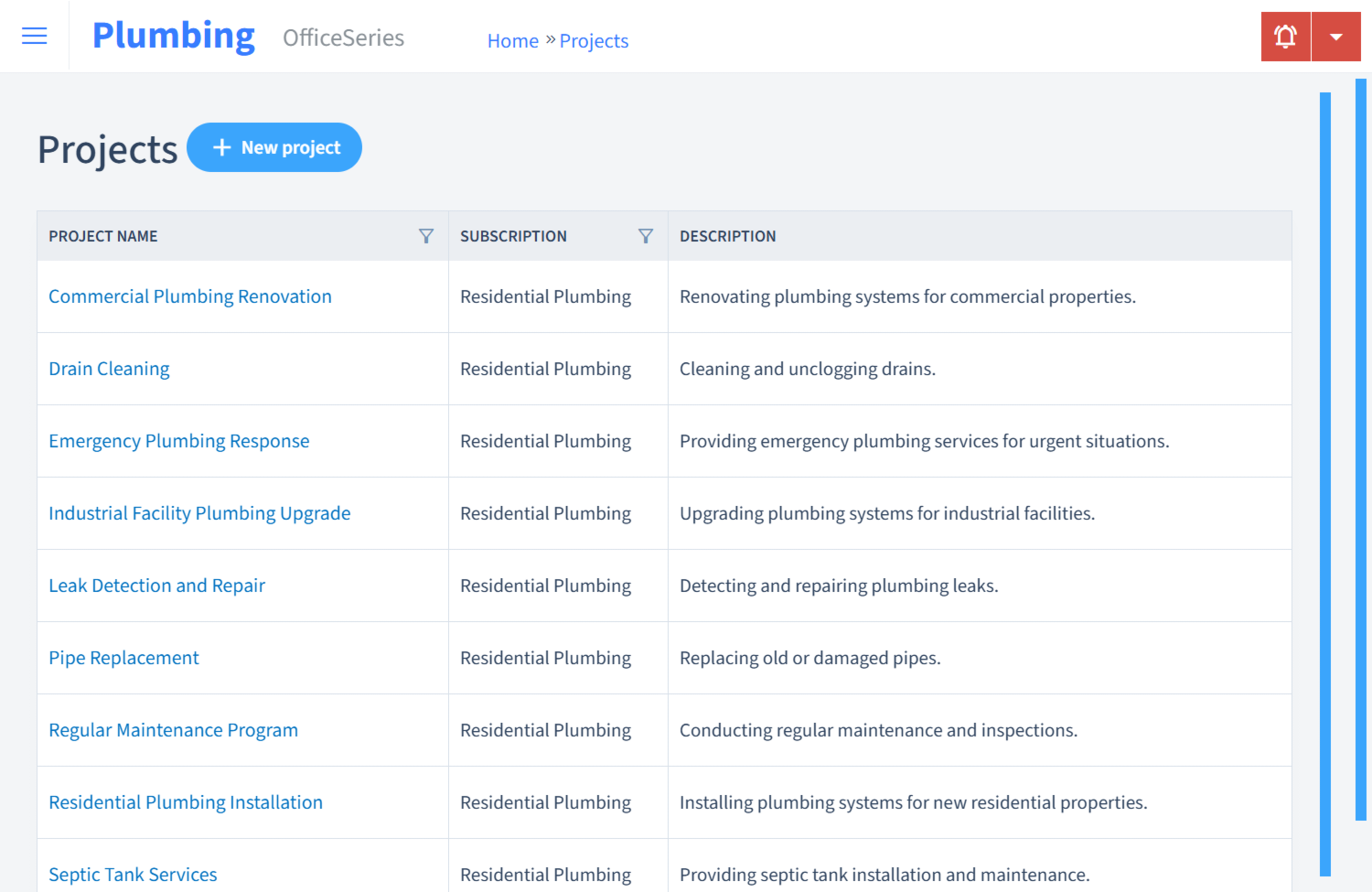The image size is (1372, 892).
Task: Expand the red account dropdown arrow
Action: (1336, 36)
